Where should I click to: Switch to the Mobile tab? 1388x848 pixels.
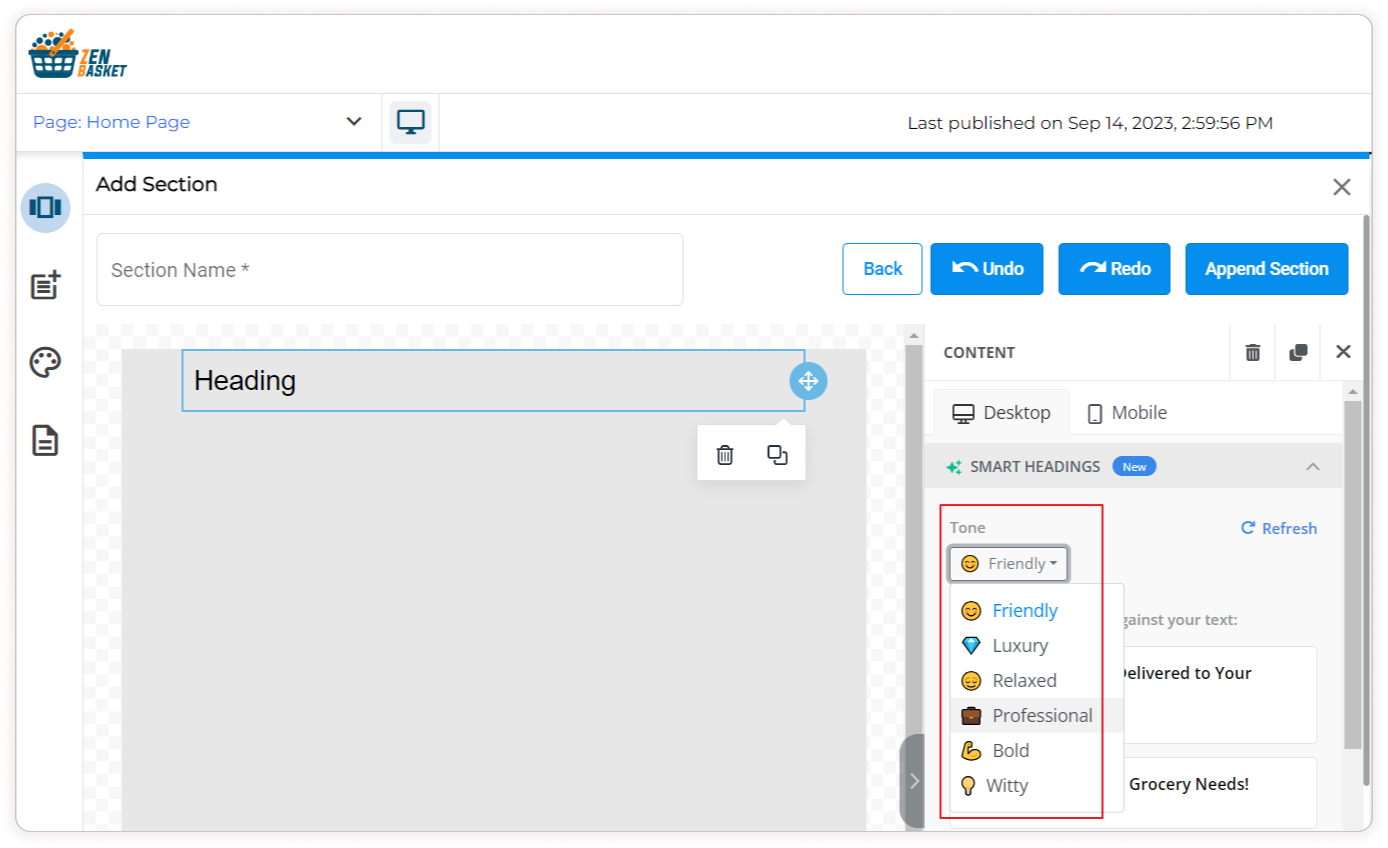pos(1127,413)
